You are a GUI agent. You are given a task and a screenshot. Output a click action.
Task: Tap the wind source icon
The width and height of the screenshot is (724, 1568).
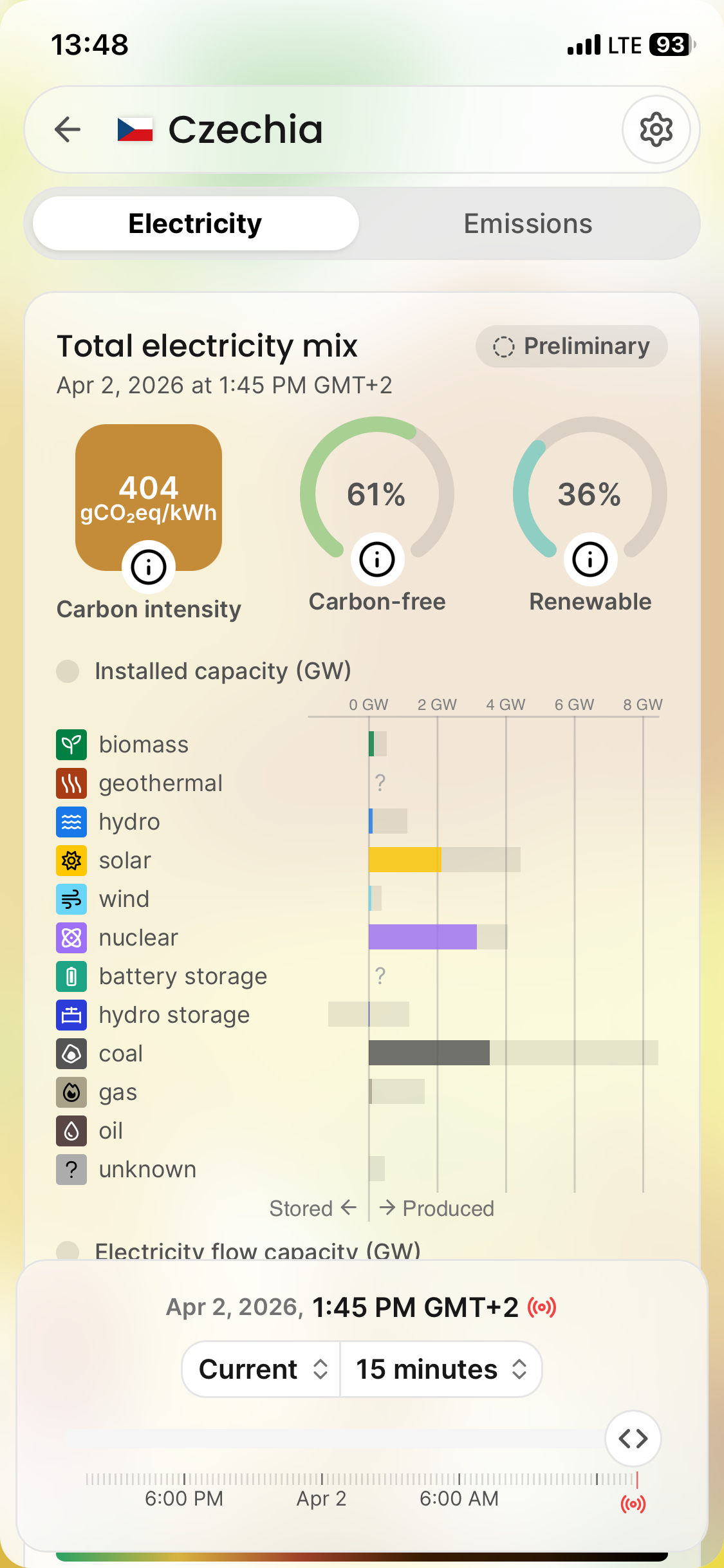[x=71, y=899]
